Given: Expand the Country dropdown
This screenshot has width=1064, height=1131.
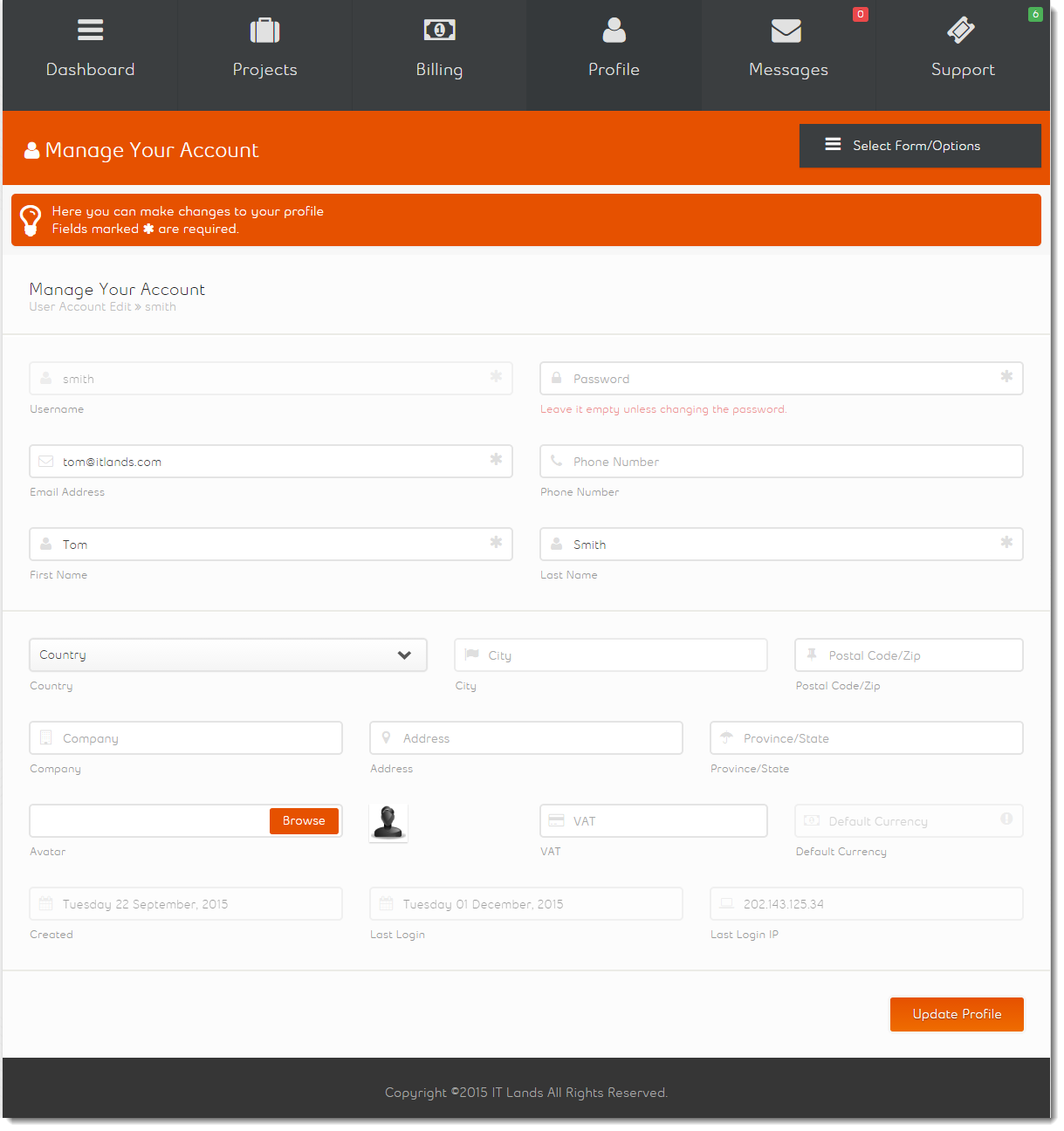Looking at the screenshot, I should pyautogui.click(x=228, y=655).
